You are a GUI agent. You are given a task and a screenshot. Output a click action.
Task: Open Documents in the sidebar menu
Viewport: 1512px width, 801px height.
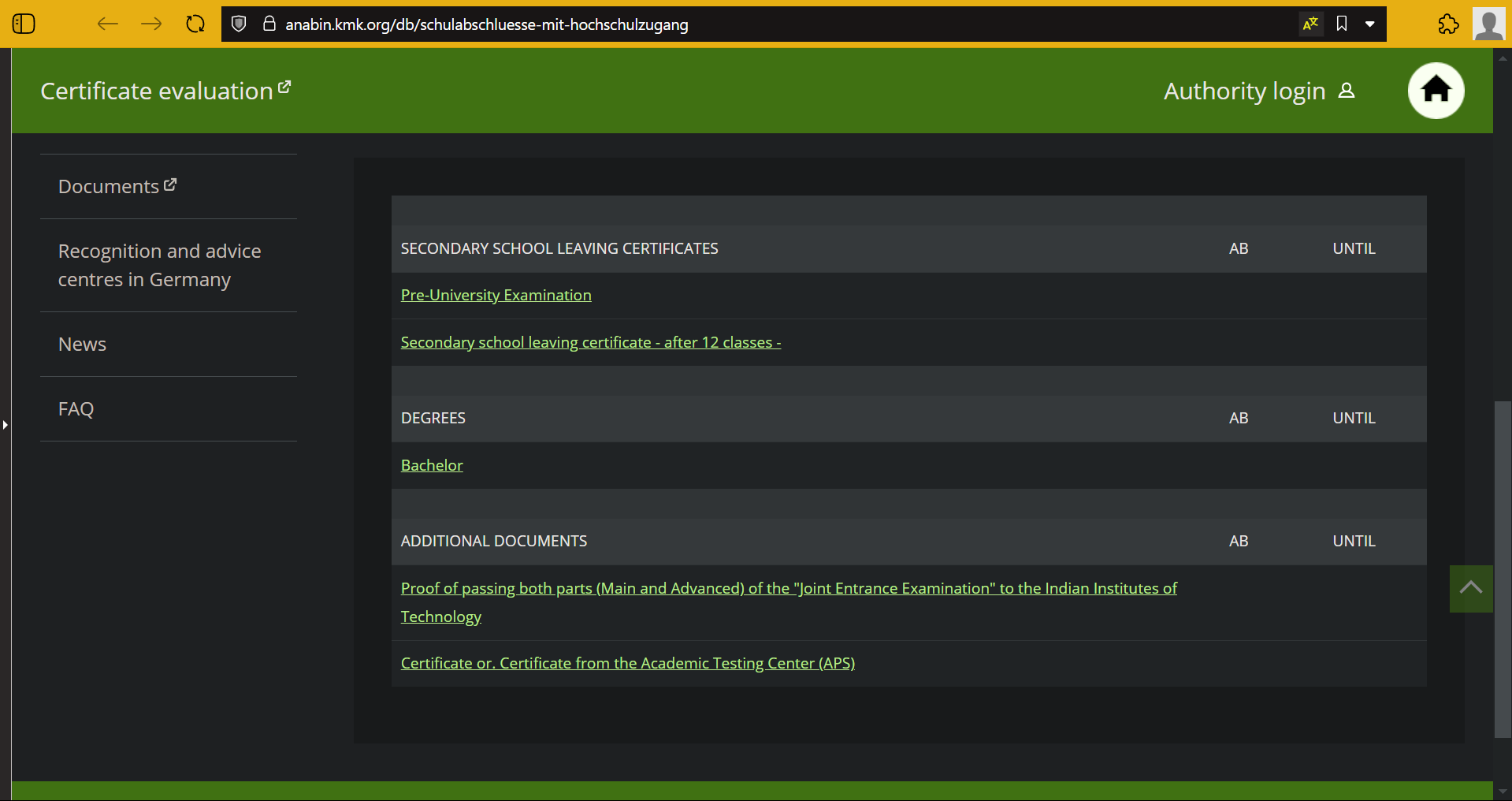tap(117, 186)
